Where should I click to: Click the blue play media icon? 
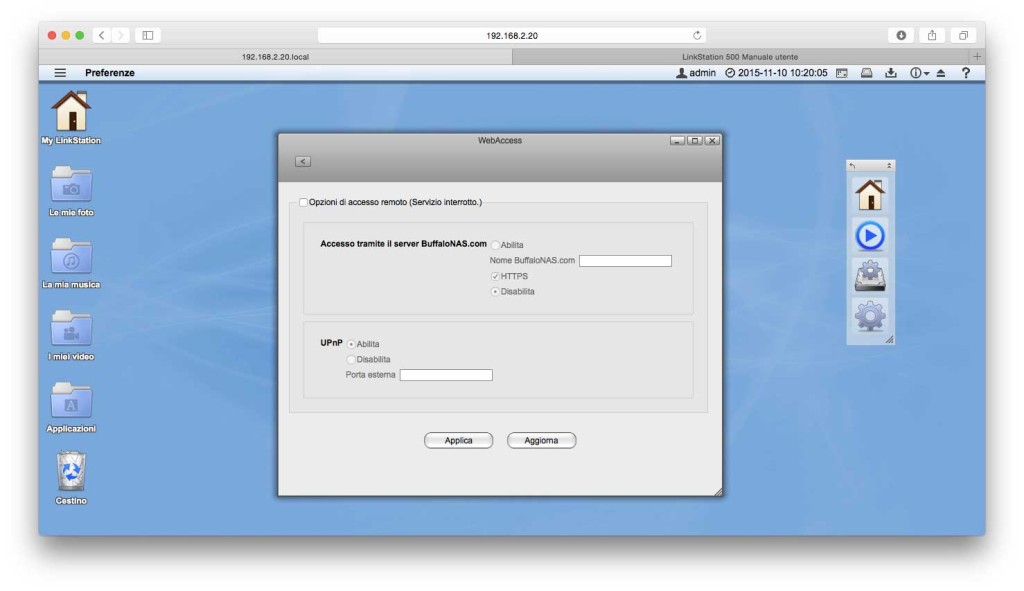click(x=870, y=236)
